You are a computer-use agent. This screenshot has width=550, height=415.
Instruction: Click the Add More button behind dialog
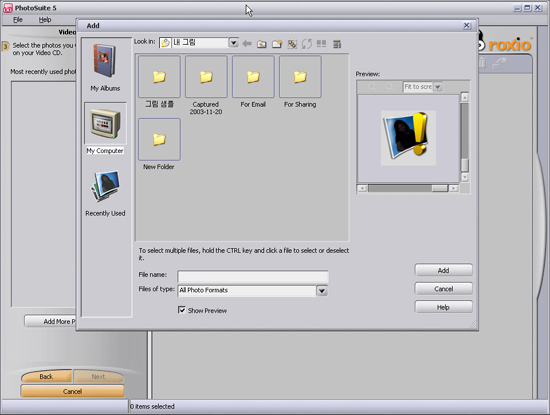click(x=50, y=321)
